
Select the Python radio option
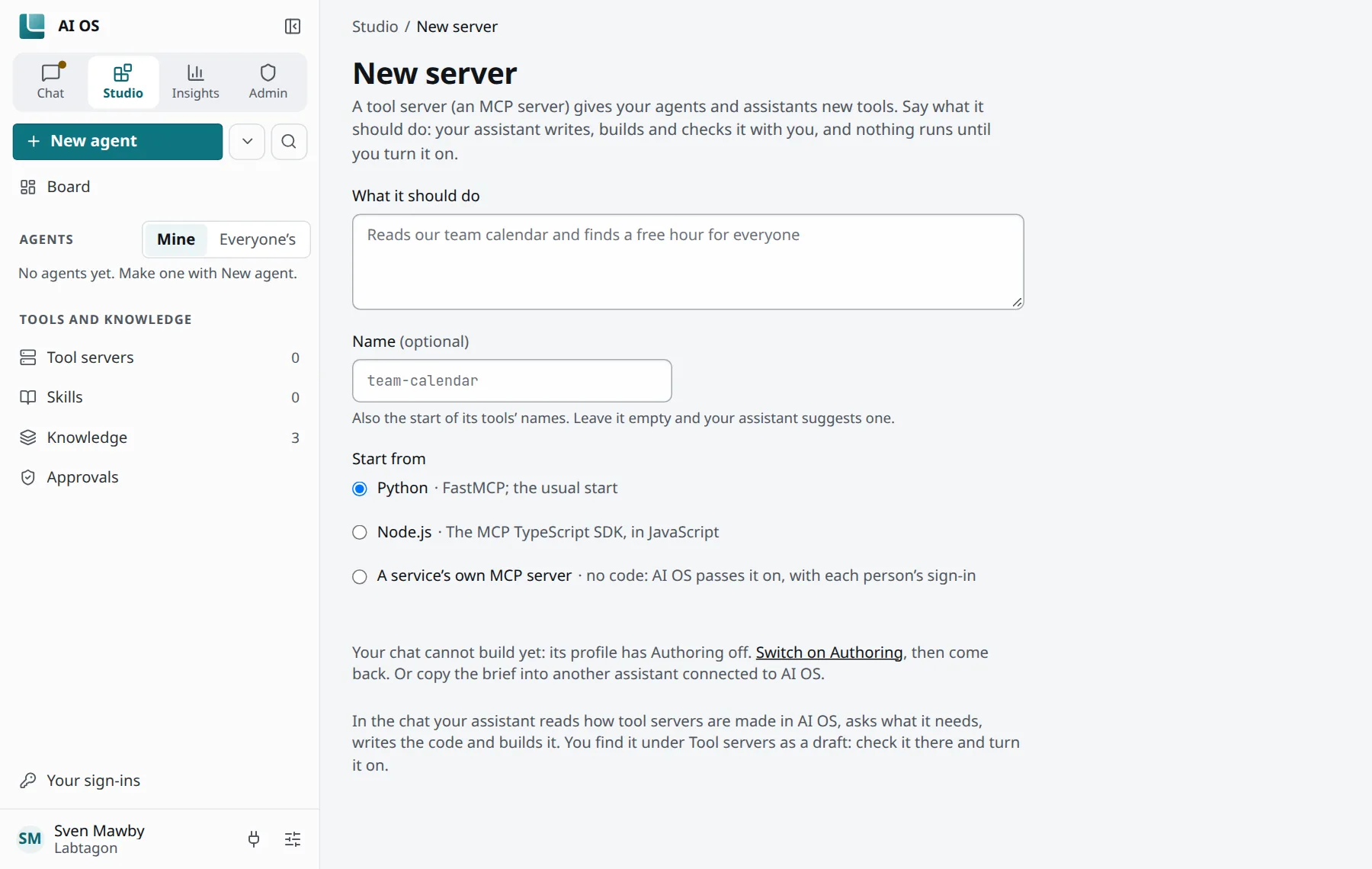tap(360, 489)
